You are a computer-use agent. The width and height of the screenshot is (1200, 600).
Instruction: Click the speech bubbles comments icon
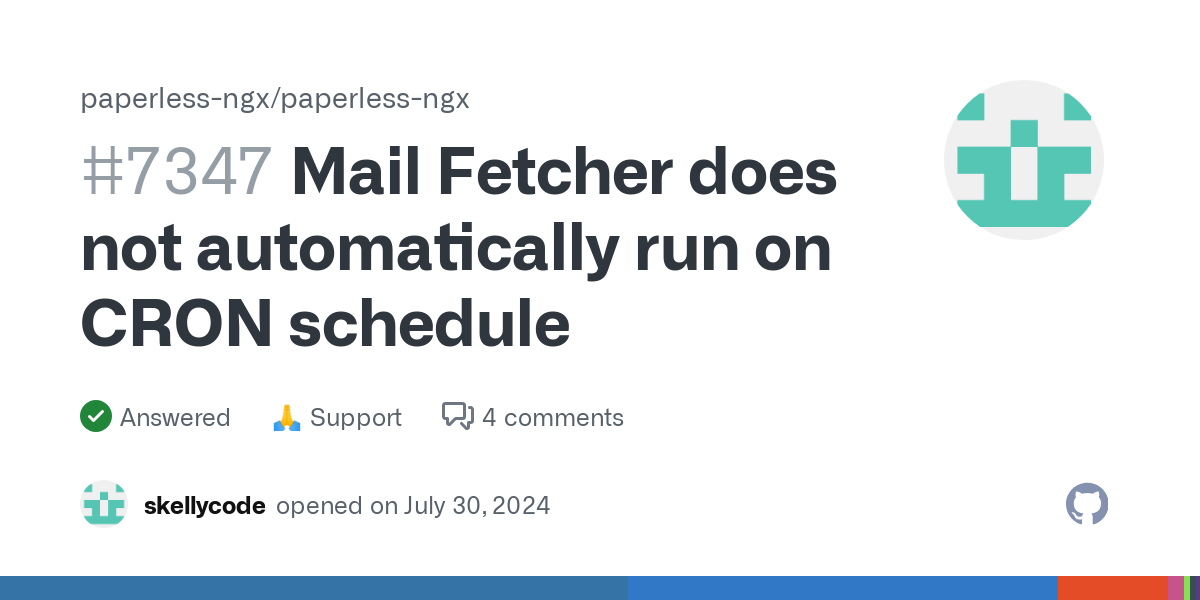[458, 416]
